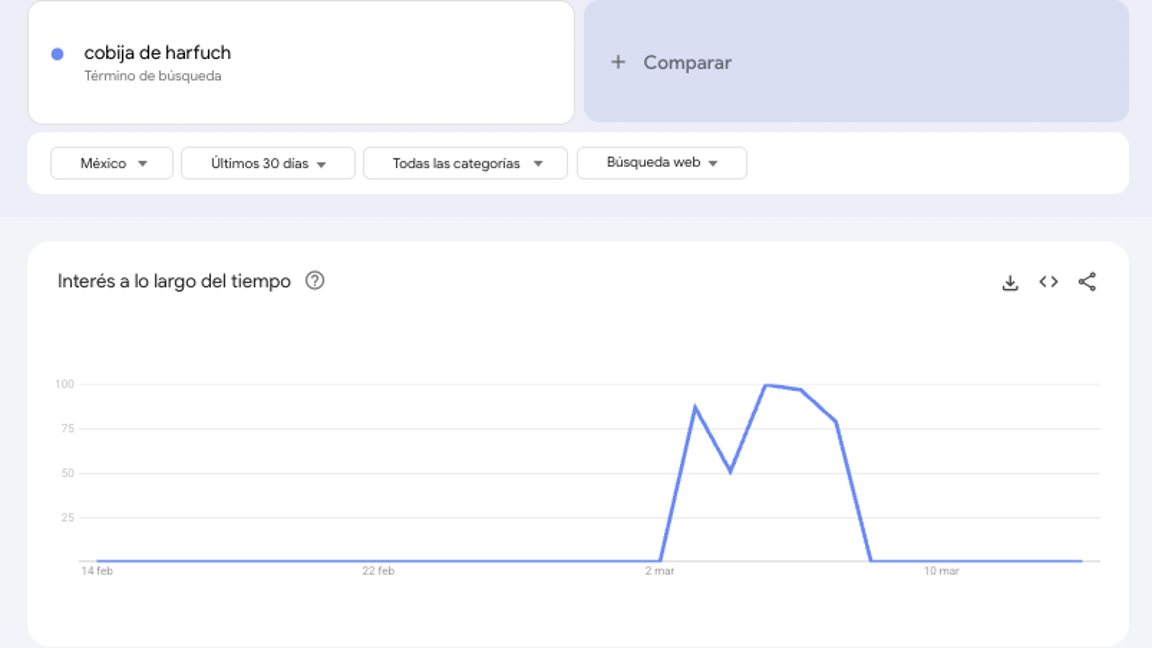Click the blue dot beside search term
This screenshot has width=1152, height=648.
pyautogui.click(x=58, y=54)
